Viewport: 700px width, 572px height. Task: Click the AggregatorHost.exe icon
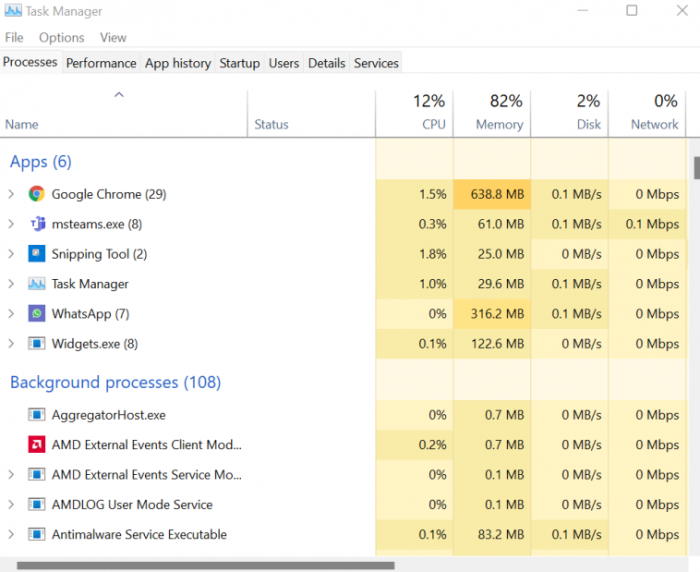coord(37,415)
